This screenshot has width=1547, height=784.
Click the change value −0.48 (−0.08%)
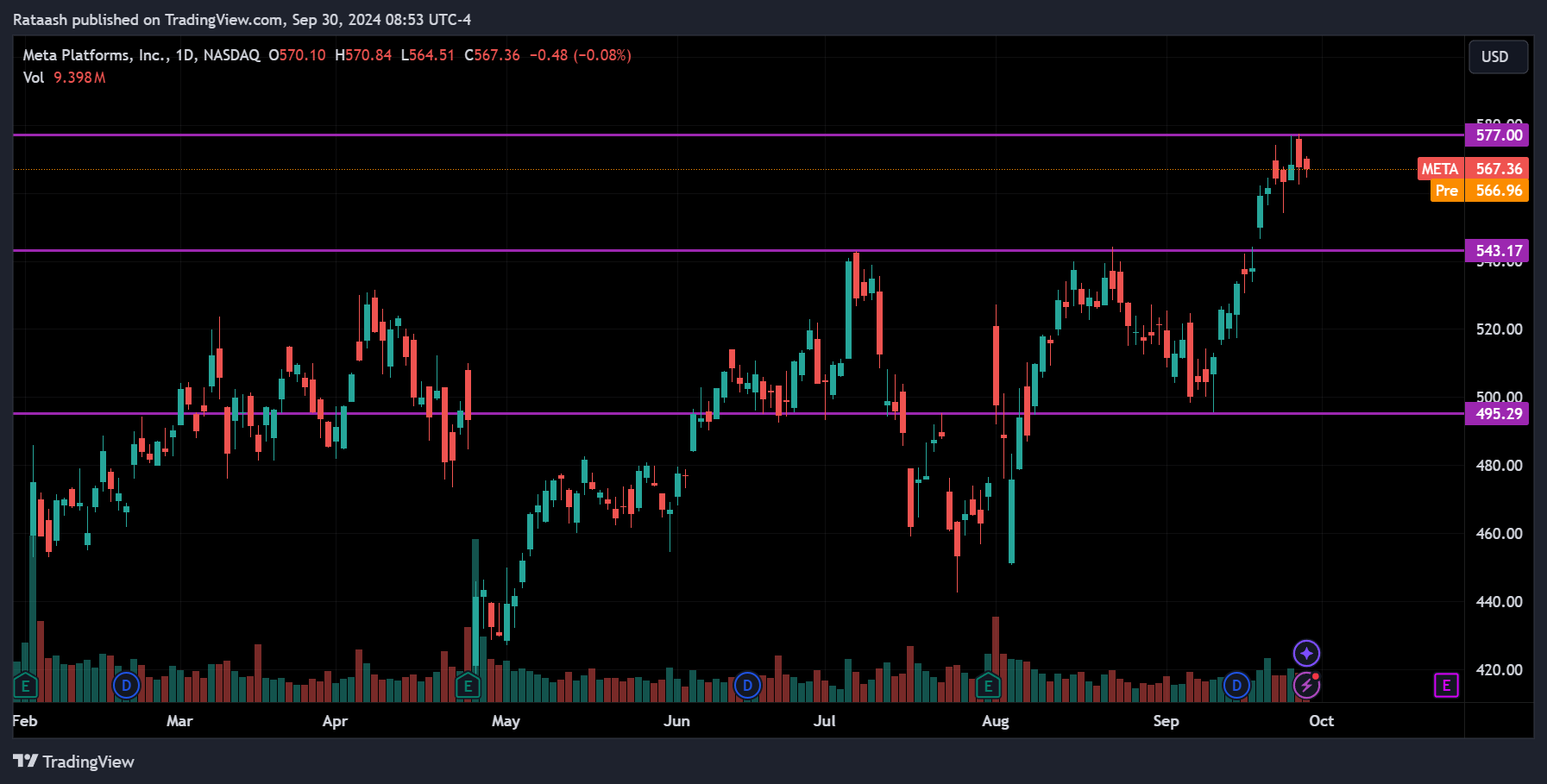[x=581, y=55]
